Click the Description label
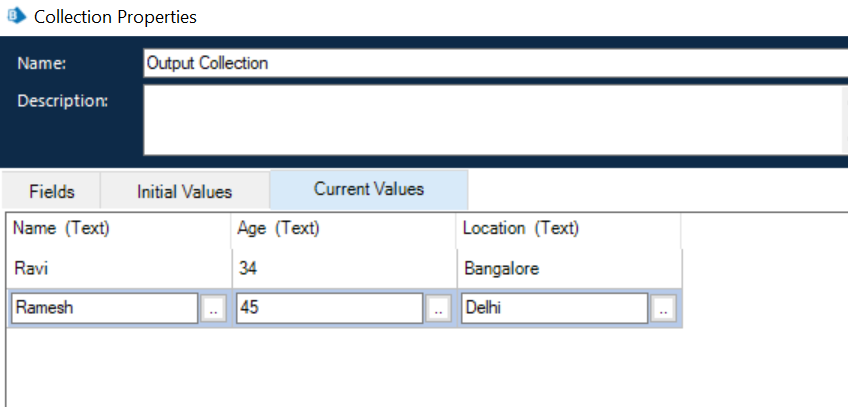848x407 pixels. point(63,101)
